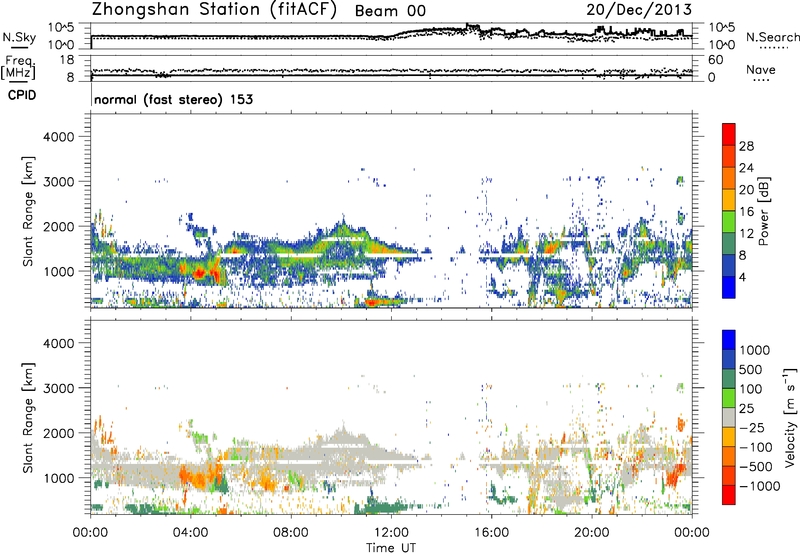This screenshot has width=800, height=554.
Task: Click the '12:00' time axis label
Action: coord(391,533)
